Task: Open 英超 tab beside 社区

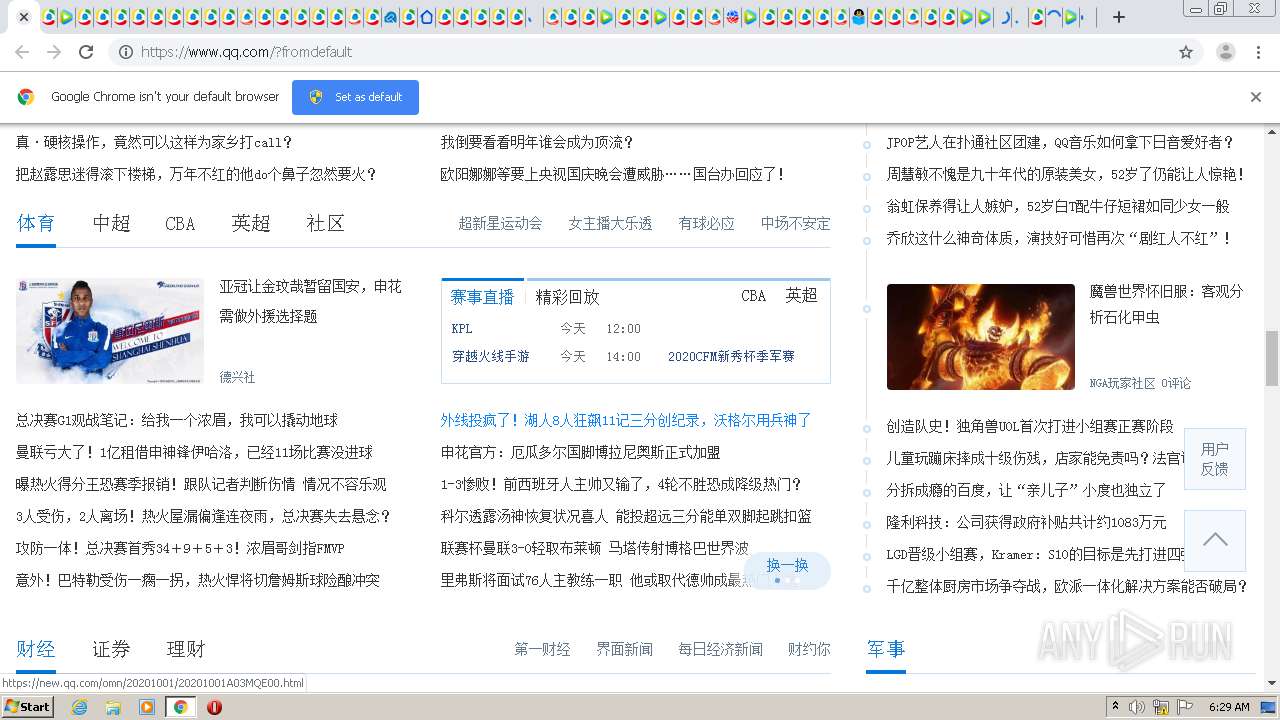Action: pos(251,223)
